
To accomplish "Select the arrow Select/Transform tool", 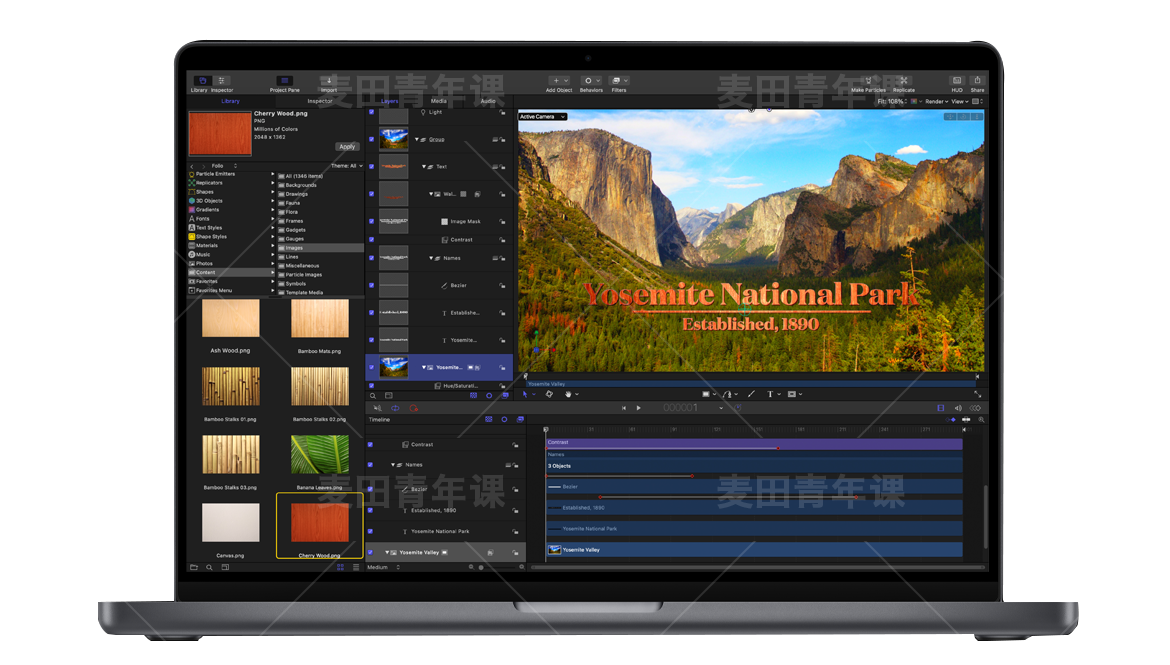I will [525, 394].
